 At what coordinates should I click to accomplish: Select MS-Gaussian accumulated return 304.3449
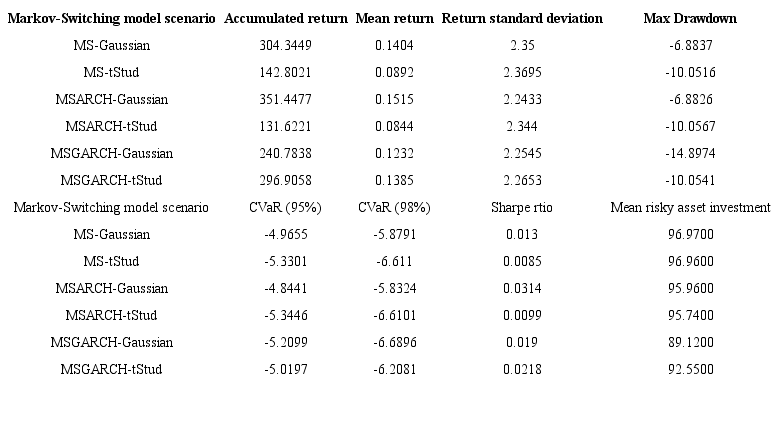tap(286, 46)
